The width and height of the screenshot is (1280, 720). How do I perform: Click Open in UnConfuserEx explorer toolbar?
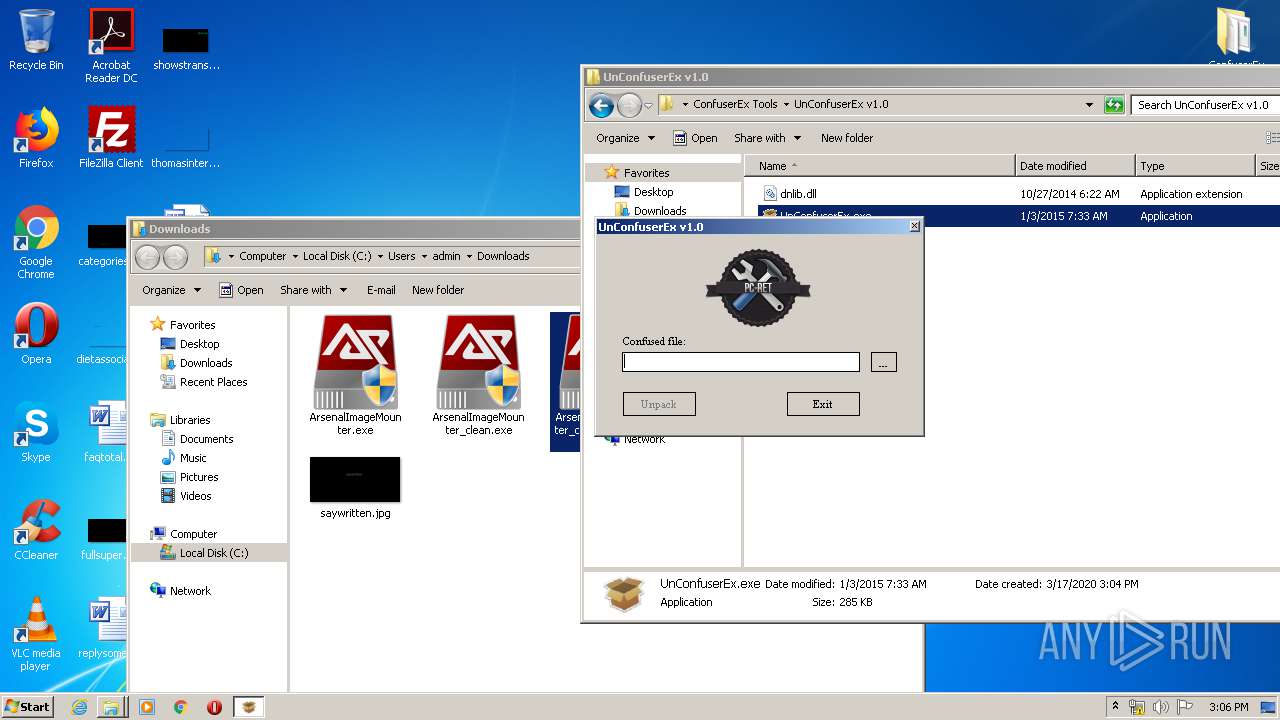click(696, 138)
